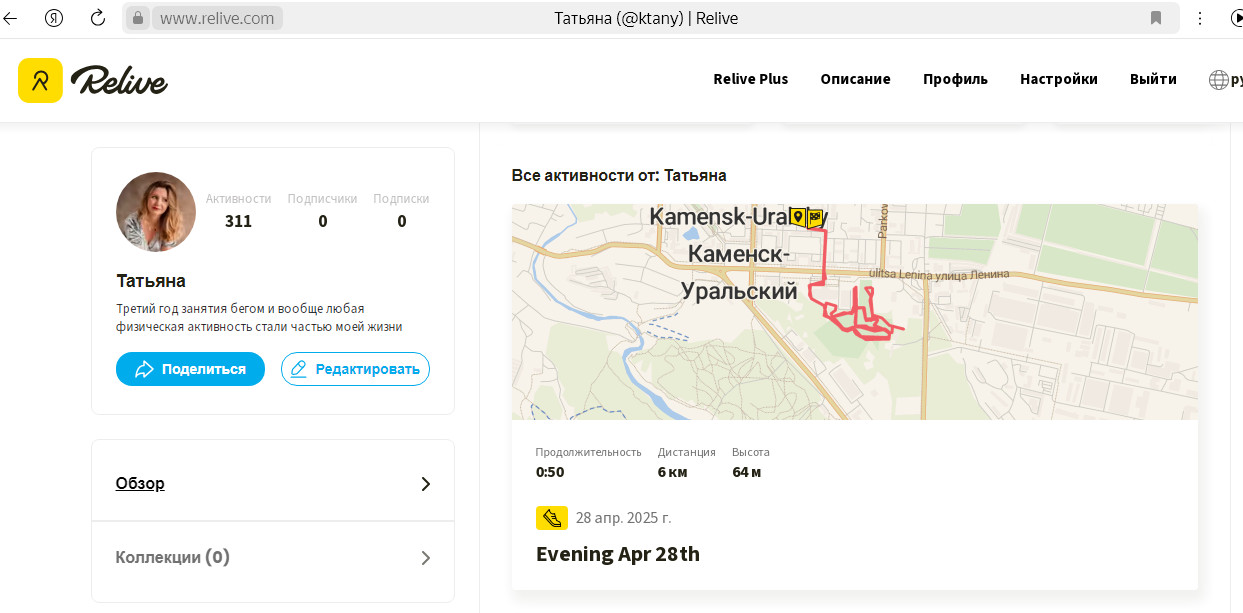
Task: Open the Evening Apr 28th activity title
Action: 618,554
